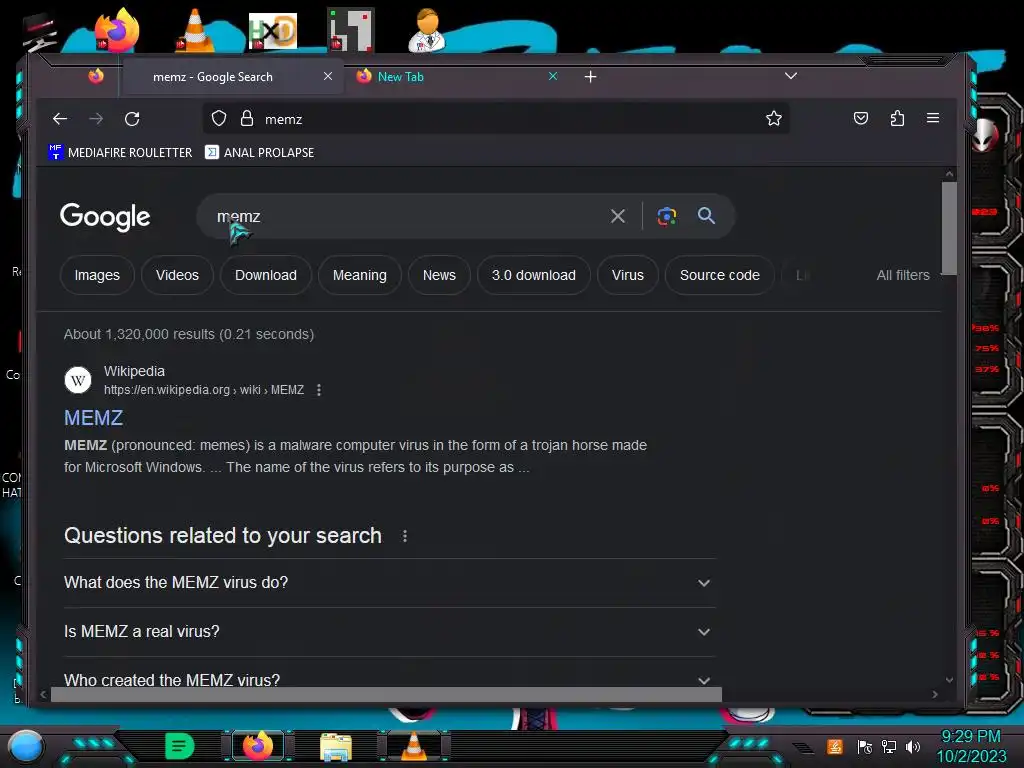
Task: Open Firefox View pinned tab icon
Action: pyautogui.click(x=96, y=76)
